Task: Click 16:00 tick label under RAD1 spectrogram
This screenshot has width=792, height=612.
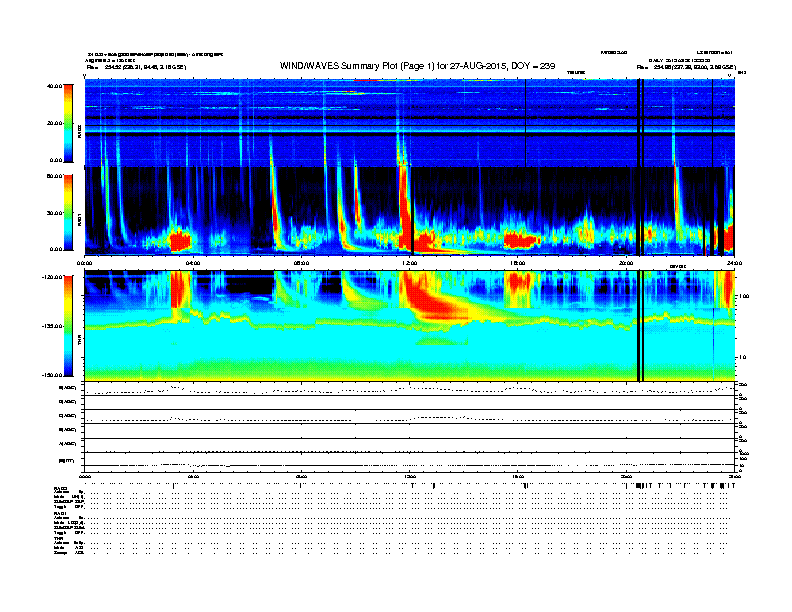Action: pyautogui.click(x=518, y=263)
